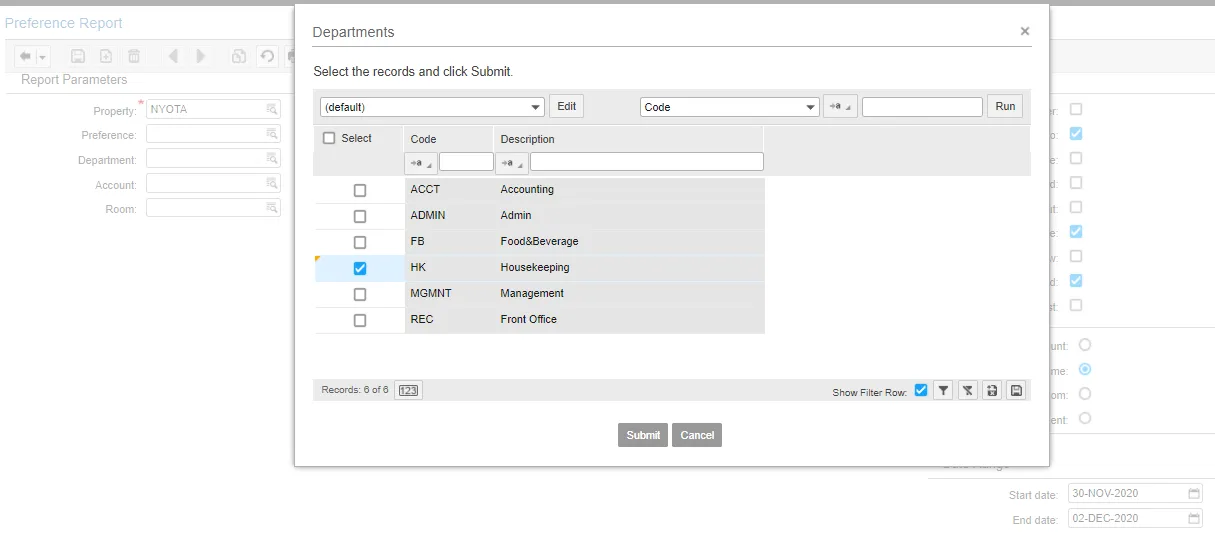Click next record triangle in background toolbar
This screenshot has height=538, width=1215.
tap(201, 56)
